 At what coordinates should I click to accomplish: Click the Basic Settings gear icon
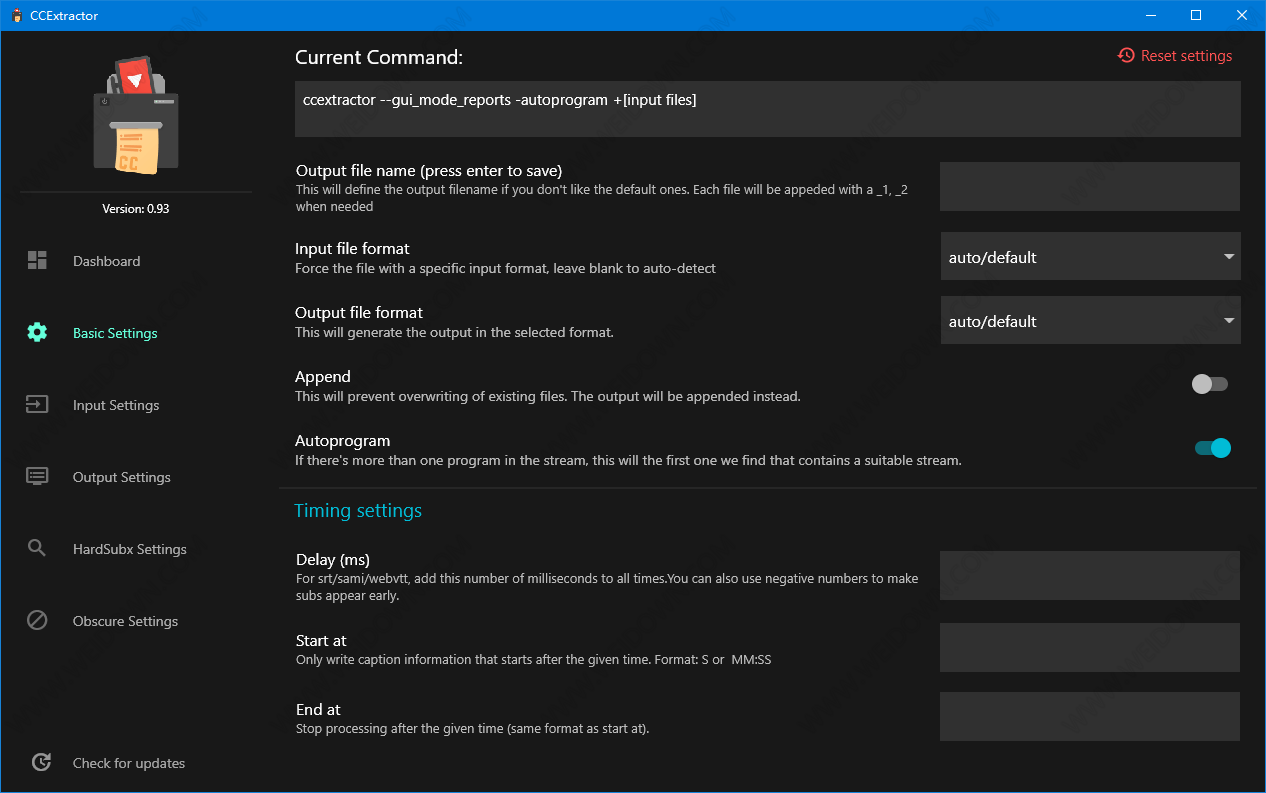37,333
